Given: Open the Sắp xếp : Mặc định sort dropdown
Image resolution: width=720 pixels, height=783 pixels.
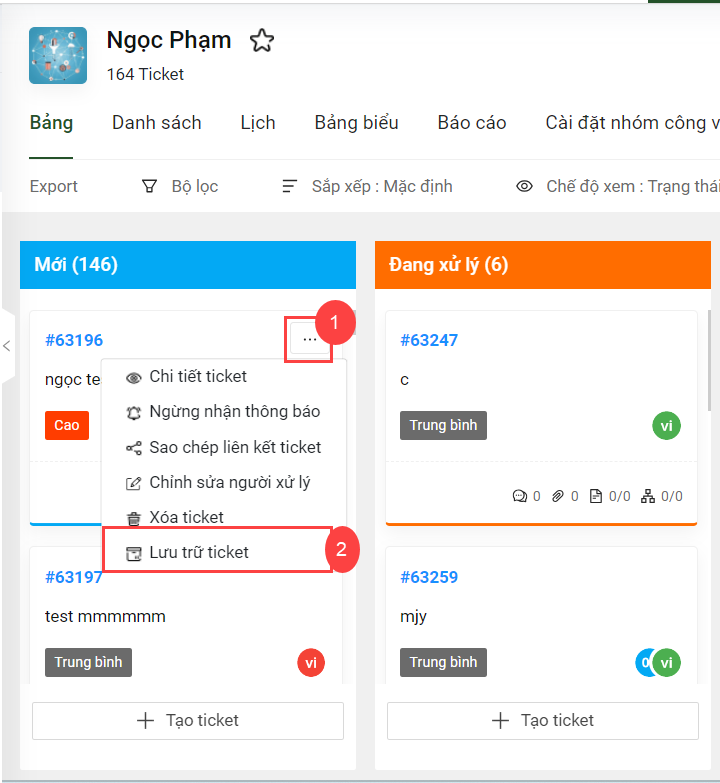Looking at the screenshot, I should point(367,186).
